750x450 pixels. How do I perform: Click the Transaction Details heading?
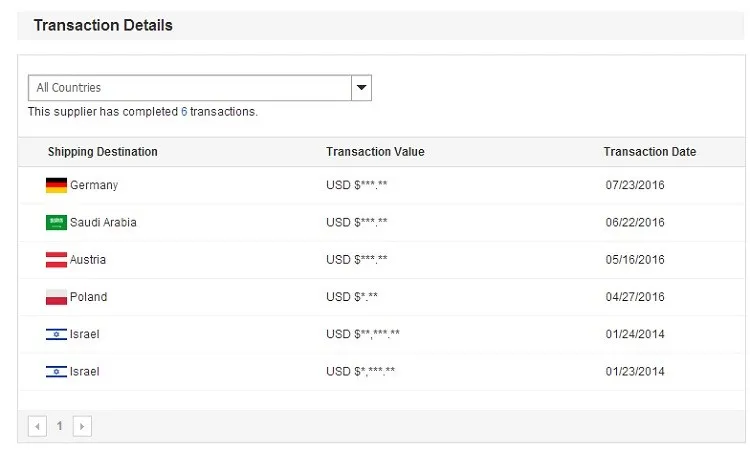tap(103, 25)
